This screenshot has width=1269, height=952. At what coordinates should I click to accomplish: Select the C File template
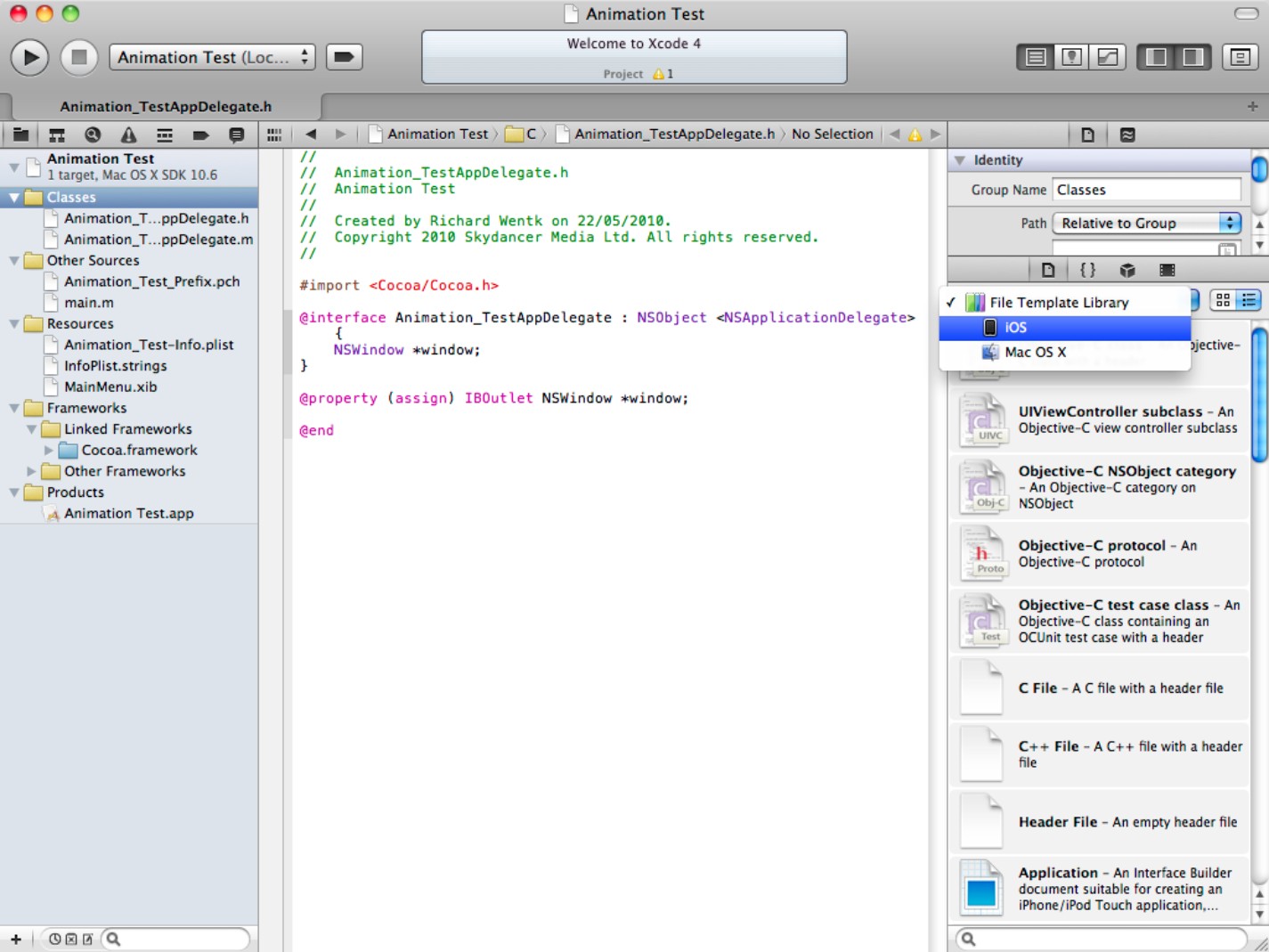1100,688
